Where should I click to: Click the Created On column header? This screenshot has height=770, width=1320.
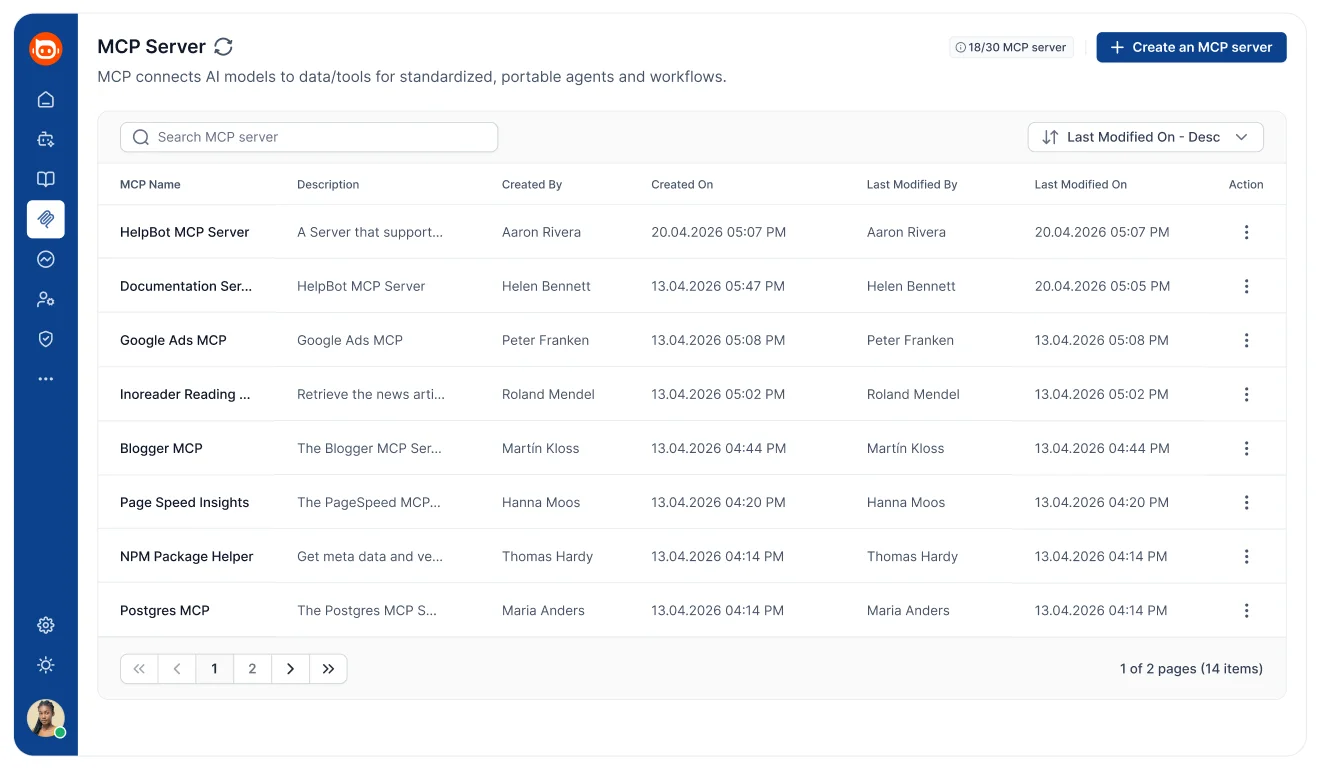click(682, 184)
